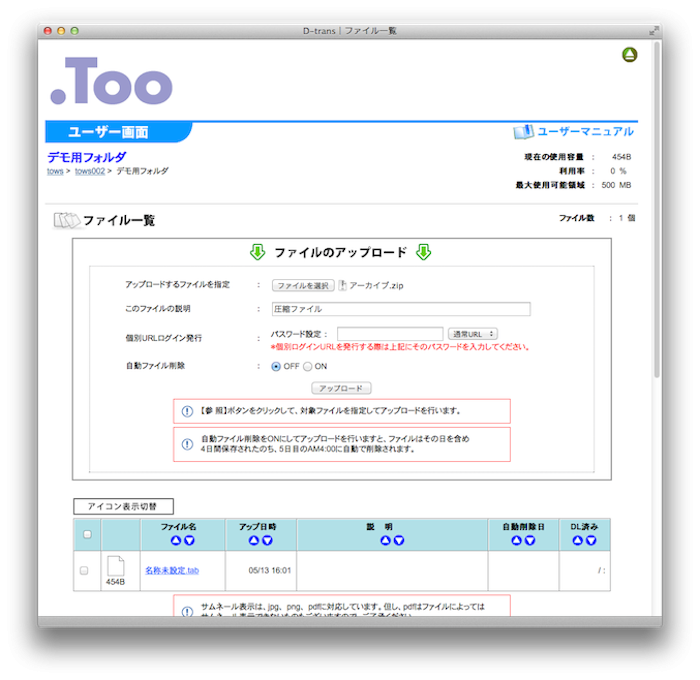The image size is (700, 680).
Task: Open the 名称未設定.tab file link
Action: click(x=172, y=570)
